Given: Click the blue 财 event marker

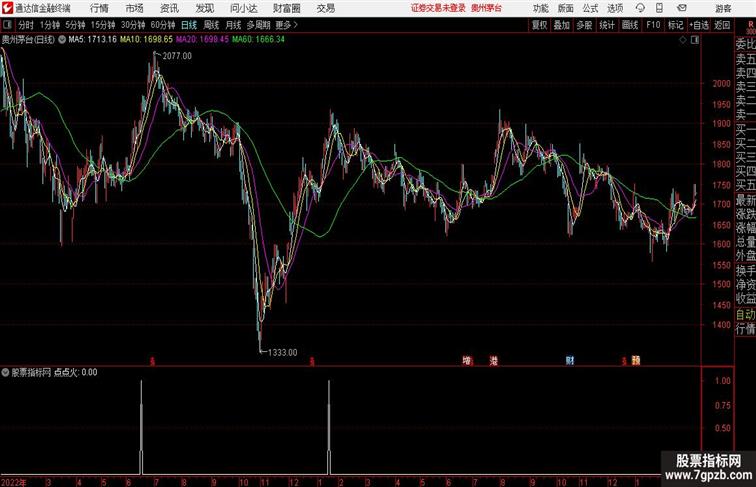Looking at the screenshot, I should [x=570, y=360].
